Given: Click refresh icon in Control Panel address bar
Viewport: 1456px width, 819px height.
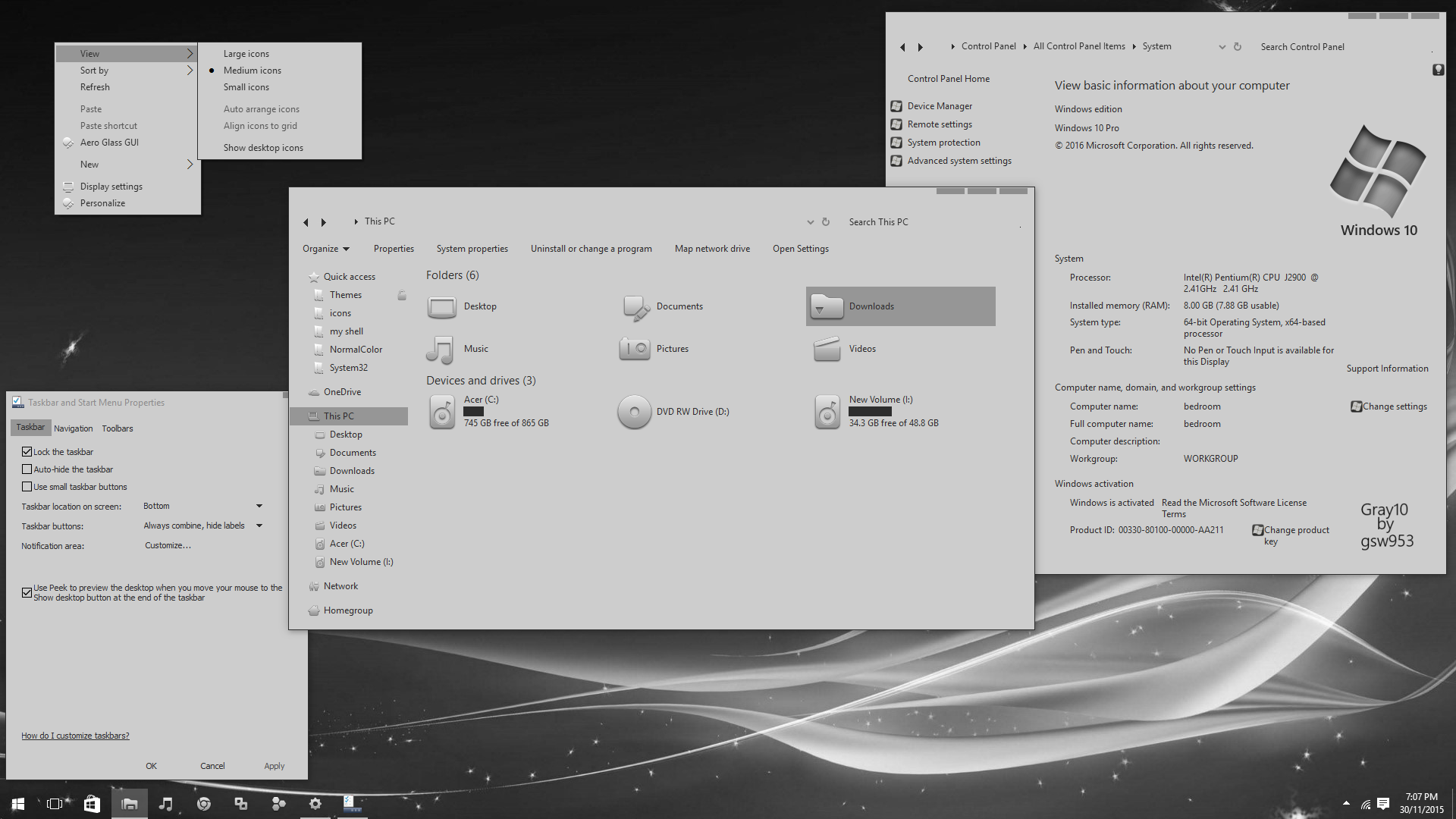Looking at the screenshot, I should (x=1238, y=47).
